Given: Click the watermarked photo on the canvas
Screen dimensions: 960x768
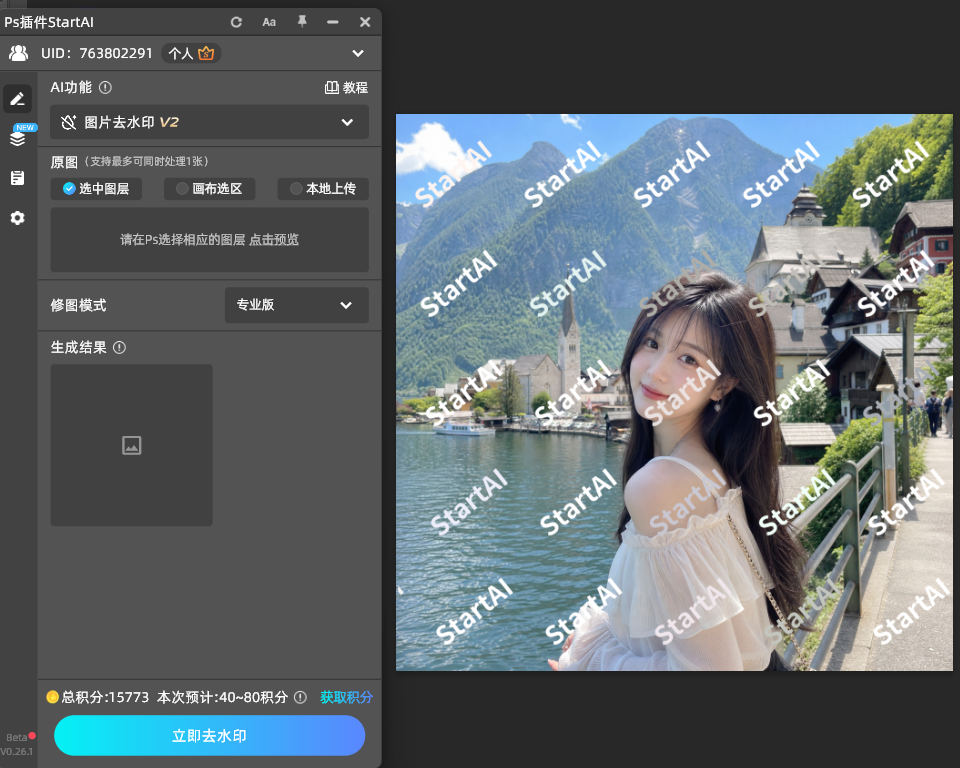Looking at the screenshot, I should pos(674,392).
